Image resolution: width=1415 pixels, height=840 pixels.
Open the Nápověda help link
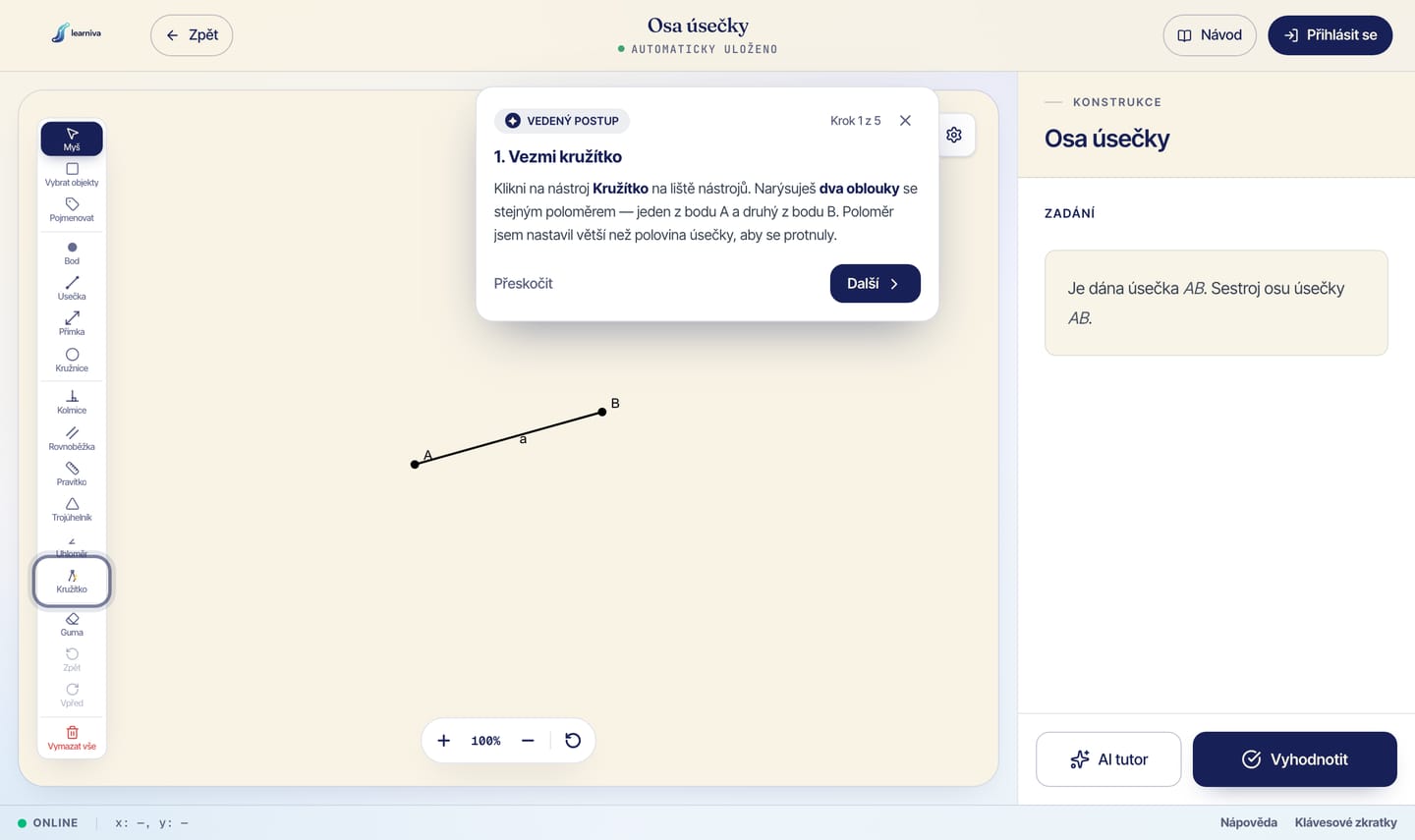point(1249,823)
